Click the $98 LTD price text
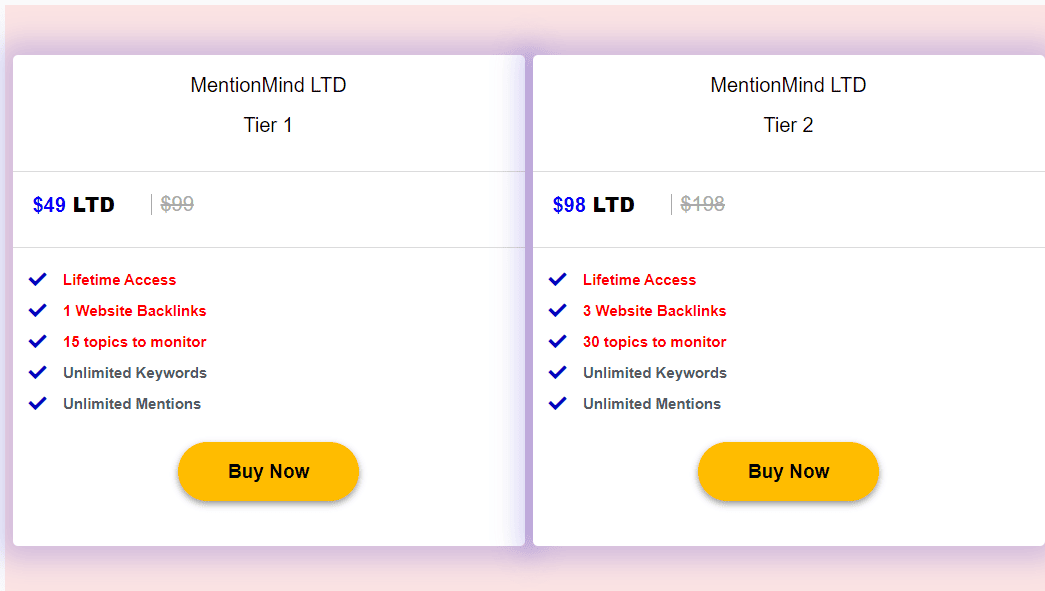The width and height of the screenshot is (1045, 591). [x=594, y=204]
